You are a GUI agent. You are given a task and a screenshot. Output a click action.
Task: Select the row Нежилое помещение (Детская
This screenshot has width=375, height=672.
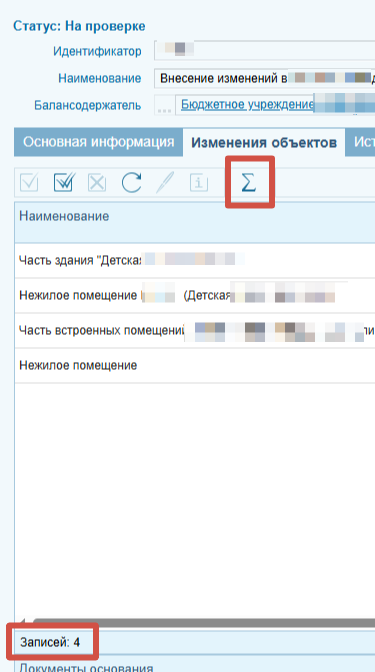(x=195, y=296)
